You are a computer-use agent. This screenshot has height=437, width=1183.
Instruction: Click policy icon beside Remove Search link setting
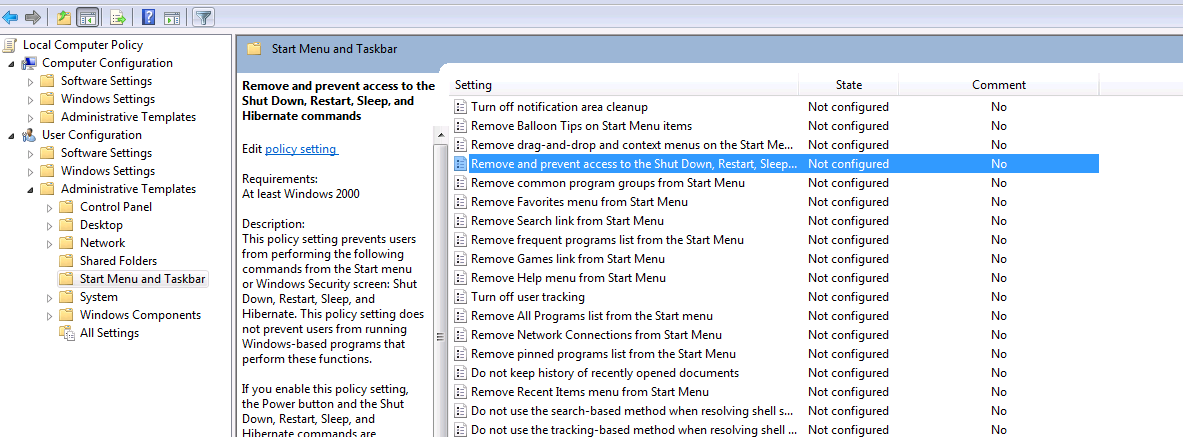coord(460,221)
